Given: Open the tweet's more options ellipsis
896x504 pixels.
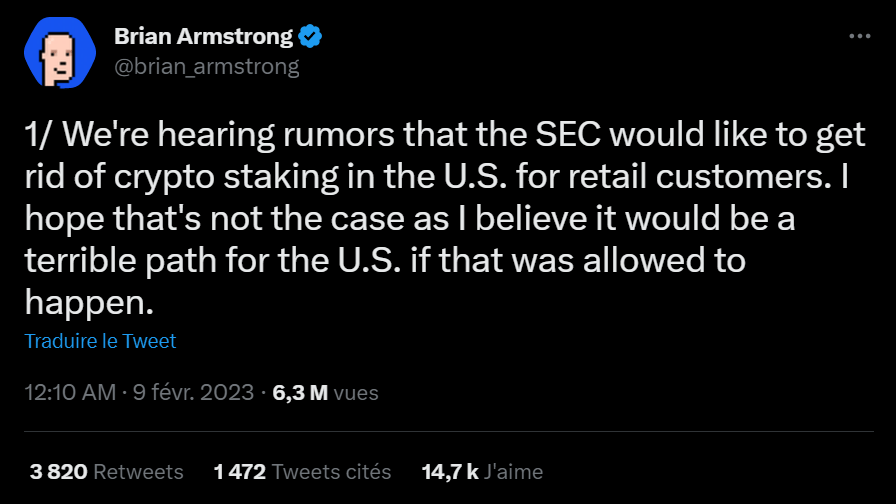Looking at the screenshot, I should pos(859,36).
